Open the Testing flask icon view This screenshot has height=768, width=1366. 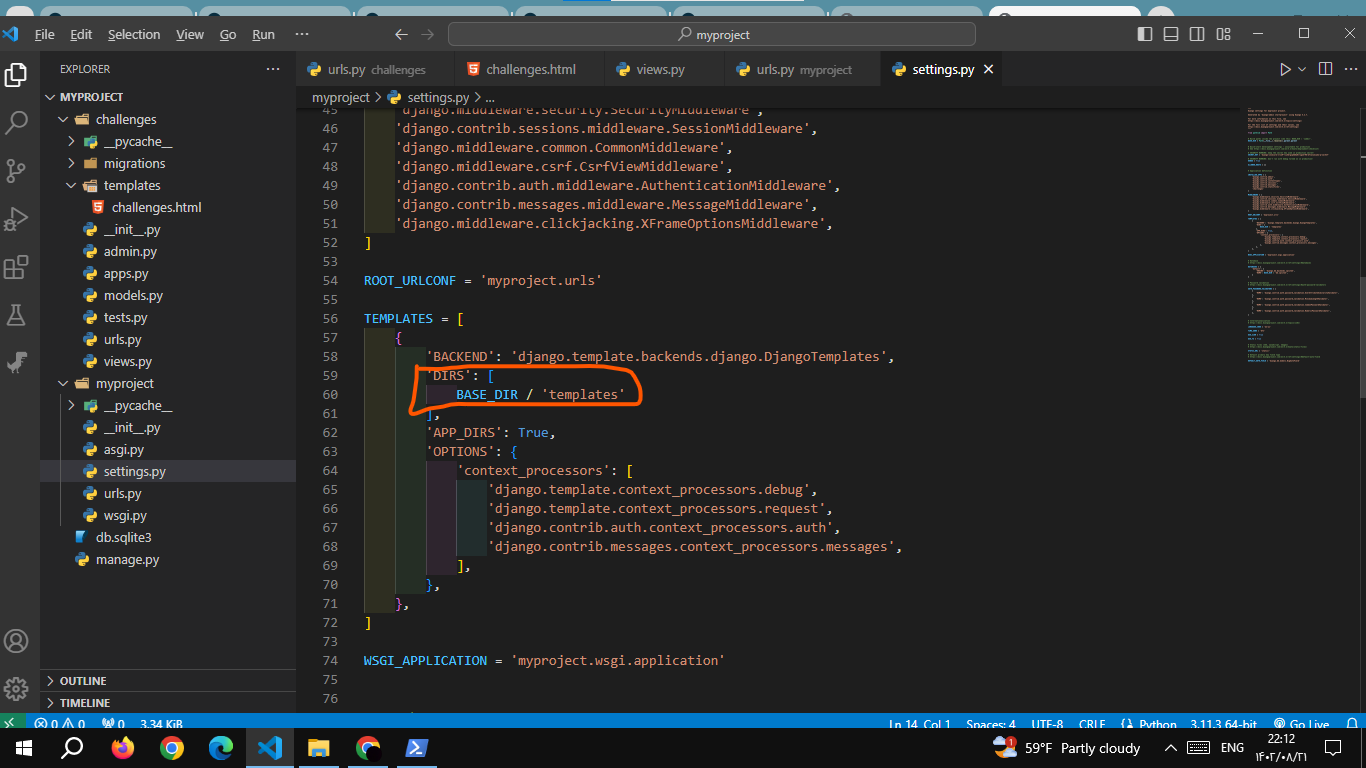(17, 315)
